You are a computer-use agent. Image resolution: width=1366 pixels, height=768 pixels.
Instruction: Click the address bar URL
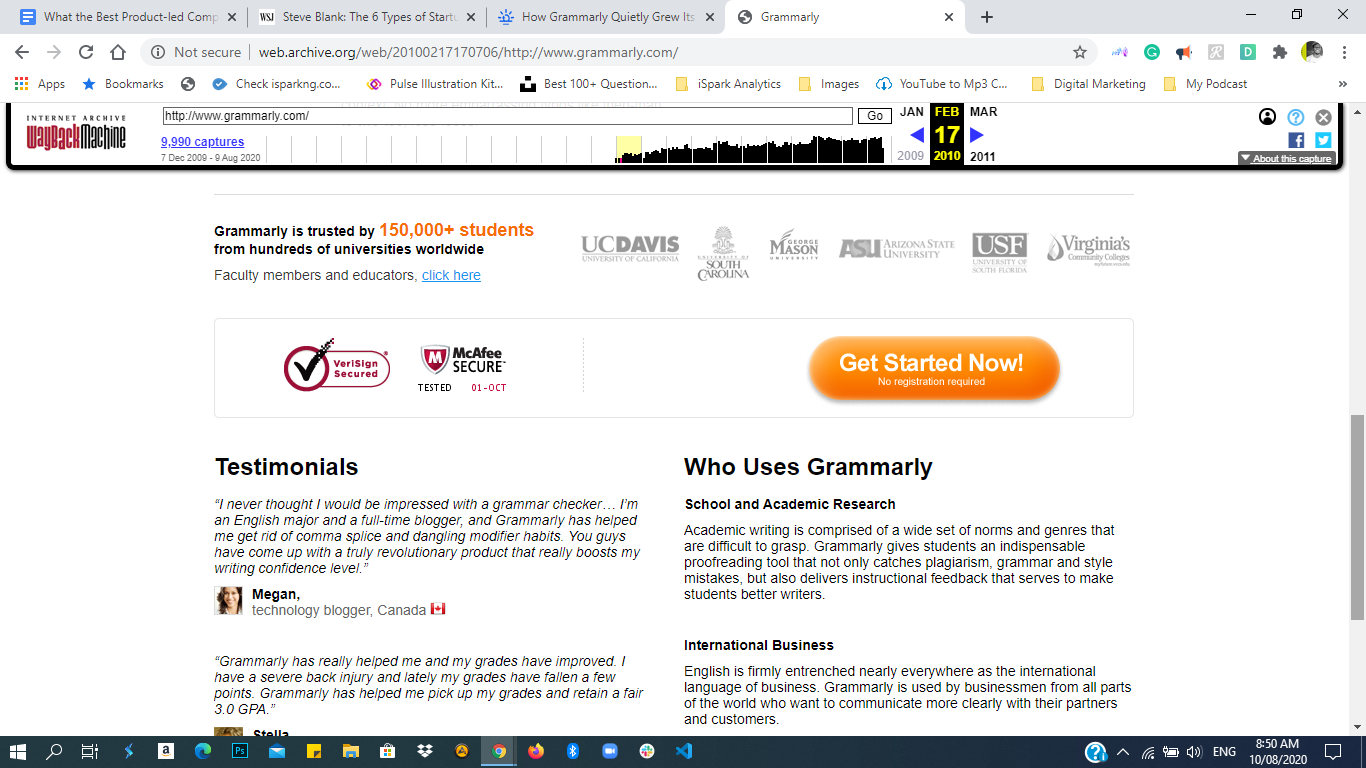tap(468, 52)
